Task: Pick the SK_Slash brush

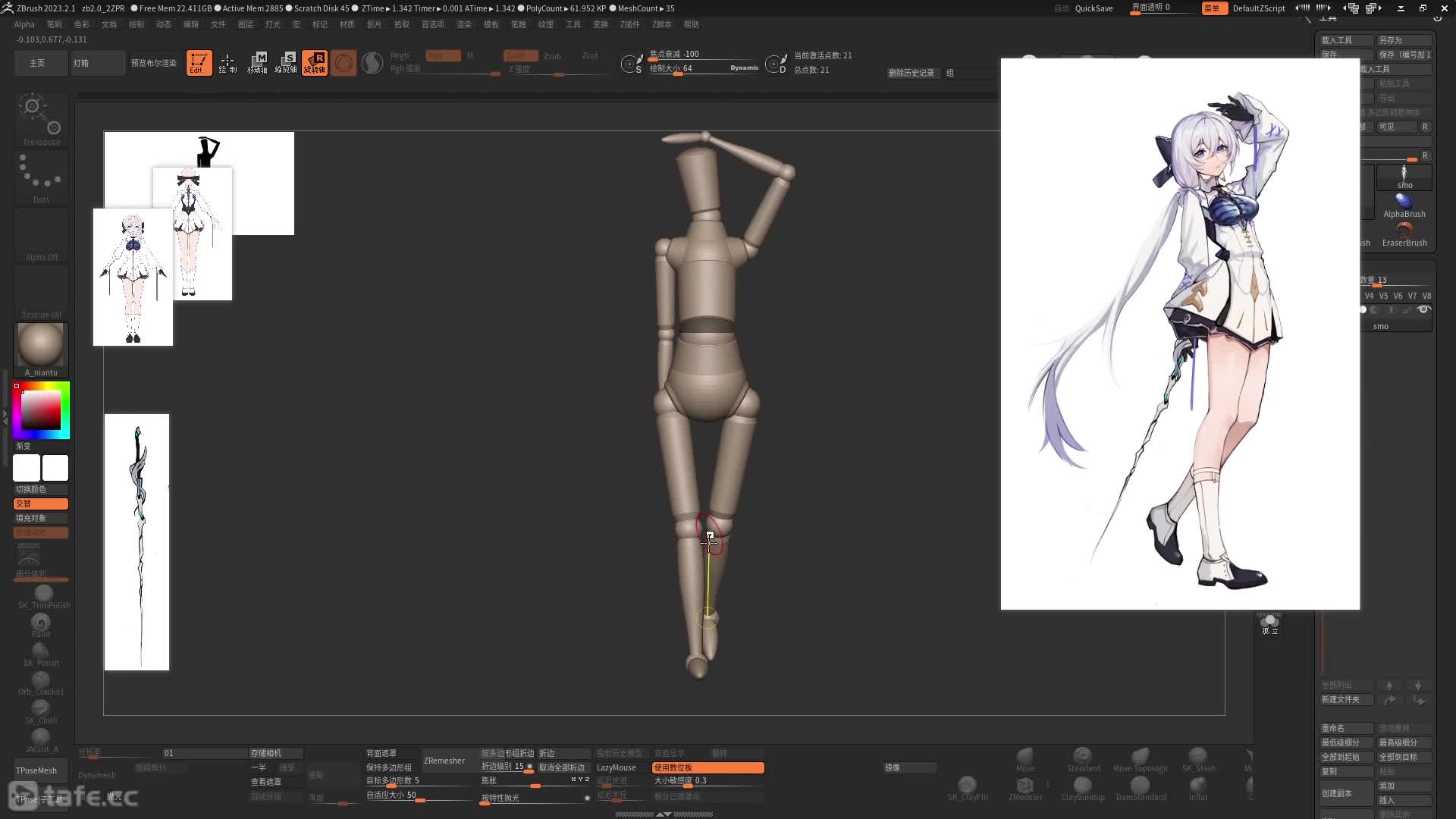Action: click(1198, 759)
